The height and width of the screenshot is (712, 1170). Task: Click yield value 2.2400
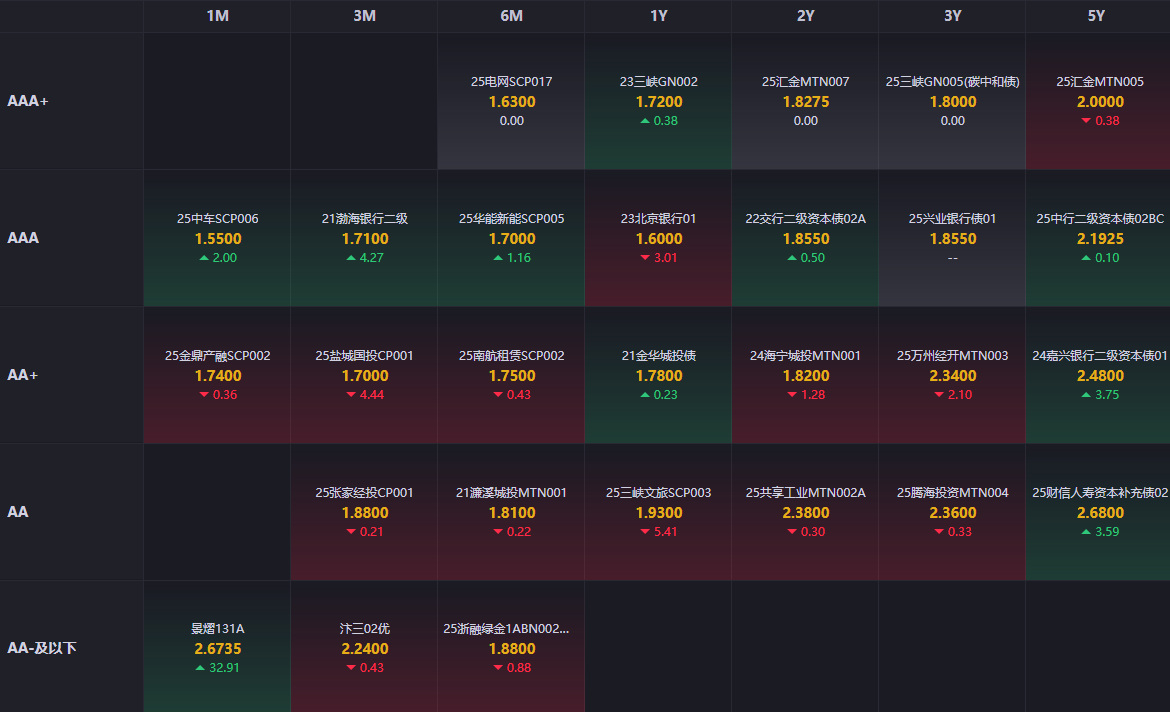point(365,649)
